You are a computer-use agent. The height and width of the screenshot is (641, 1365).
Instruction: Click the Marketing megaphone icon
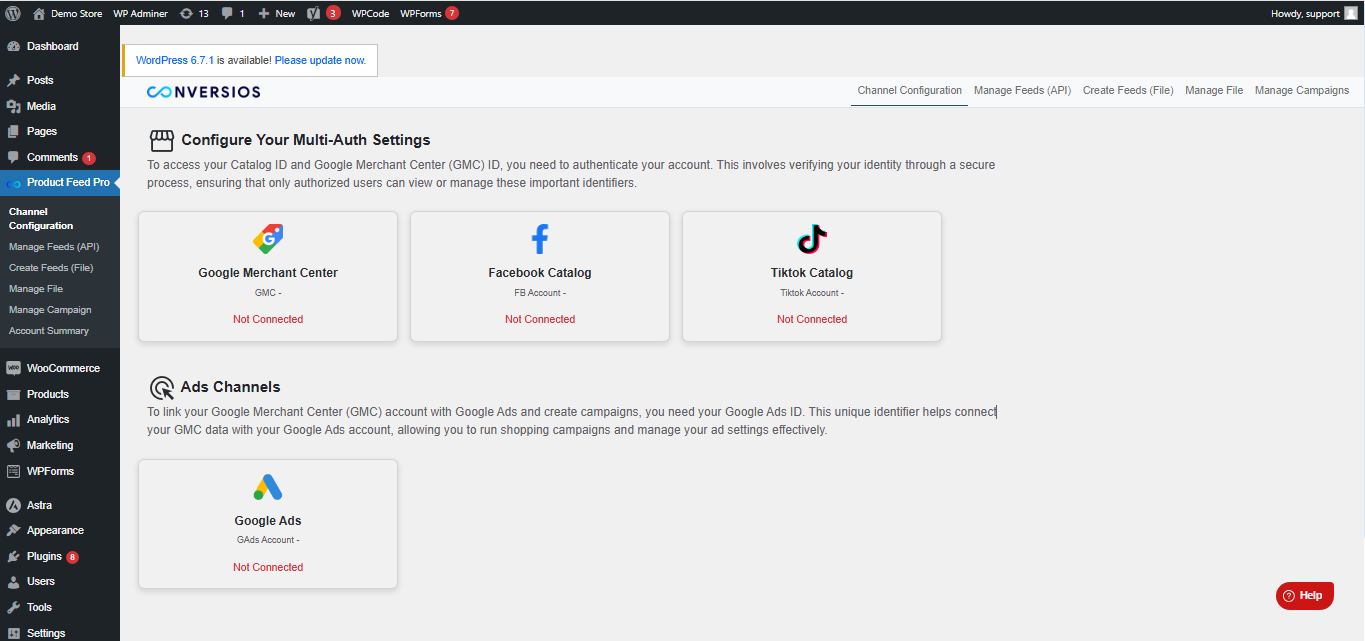13,445
